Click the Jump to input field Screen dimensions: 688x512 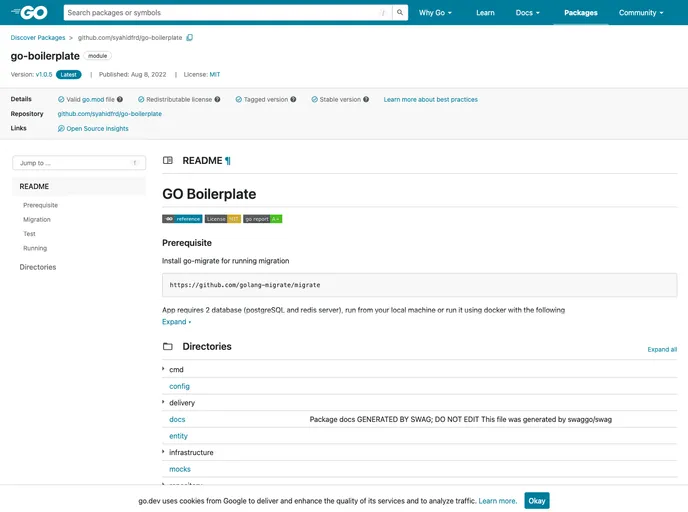click(x=79, y=163)
